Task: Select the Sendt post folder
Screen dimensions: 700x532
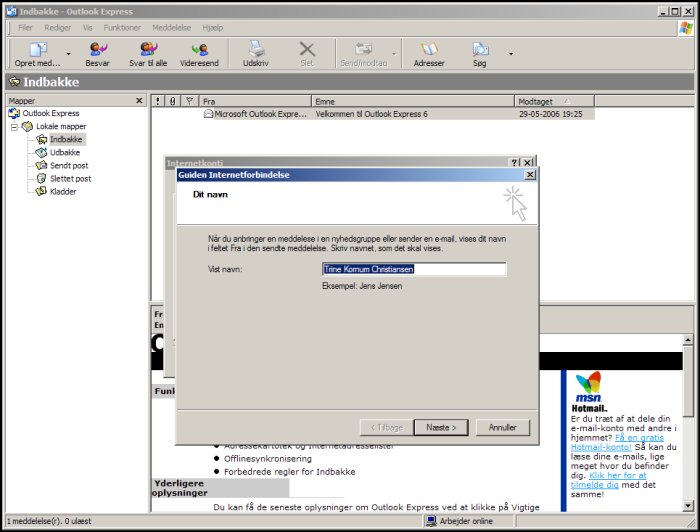Action: (x=68, y=165)
